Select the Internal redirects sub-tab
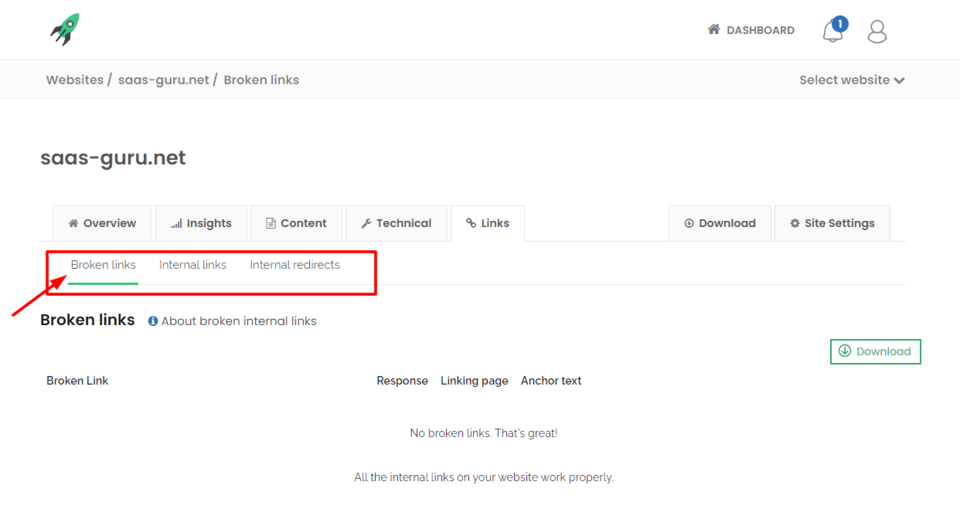This screenshot has height=512, width=960. click(294, 265)
